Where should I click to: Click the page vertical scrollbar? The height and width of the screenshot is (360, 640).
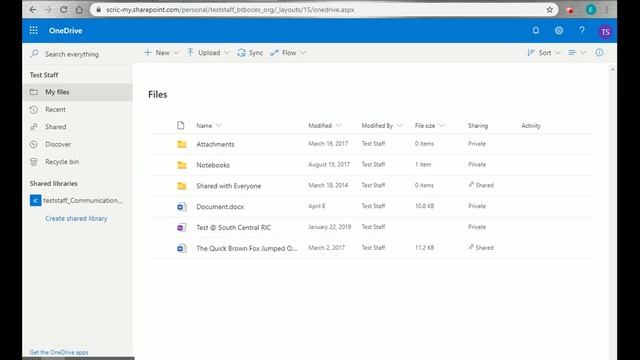point(612,212)
